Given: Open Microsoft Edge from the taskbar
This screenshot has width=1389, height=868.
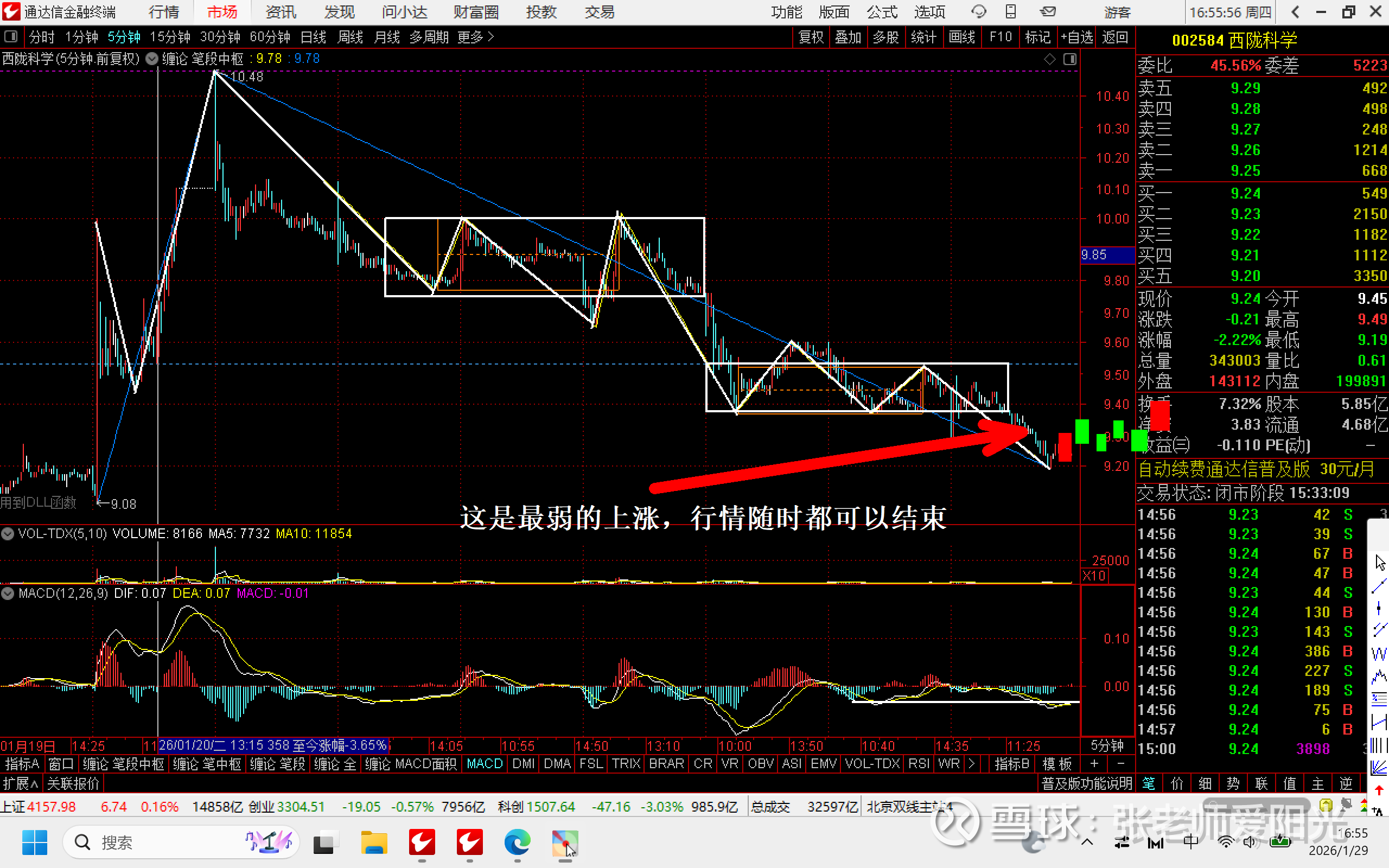Looking at the screenshot, I should point(517,843).
